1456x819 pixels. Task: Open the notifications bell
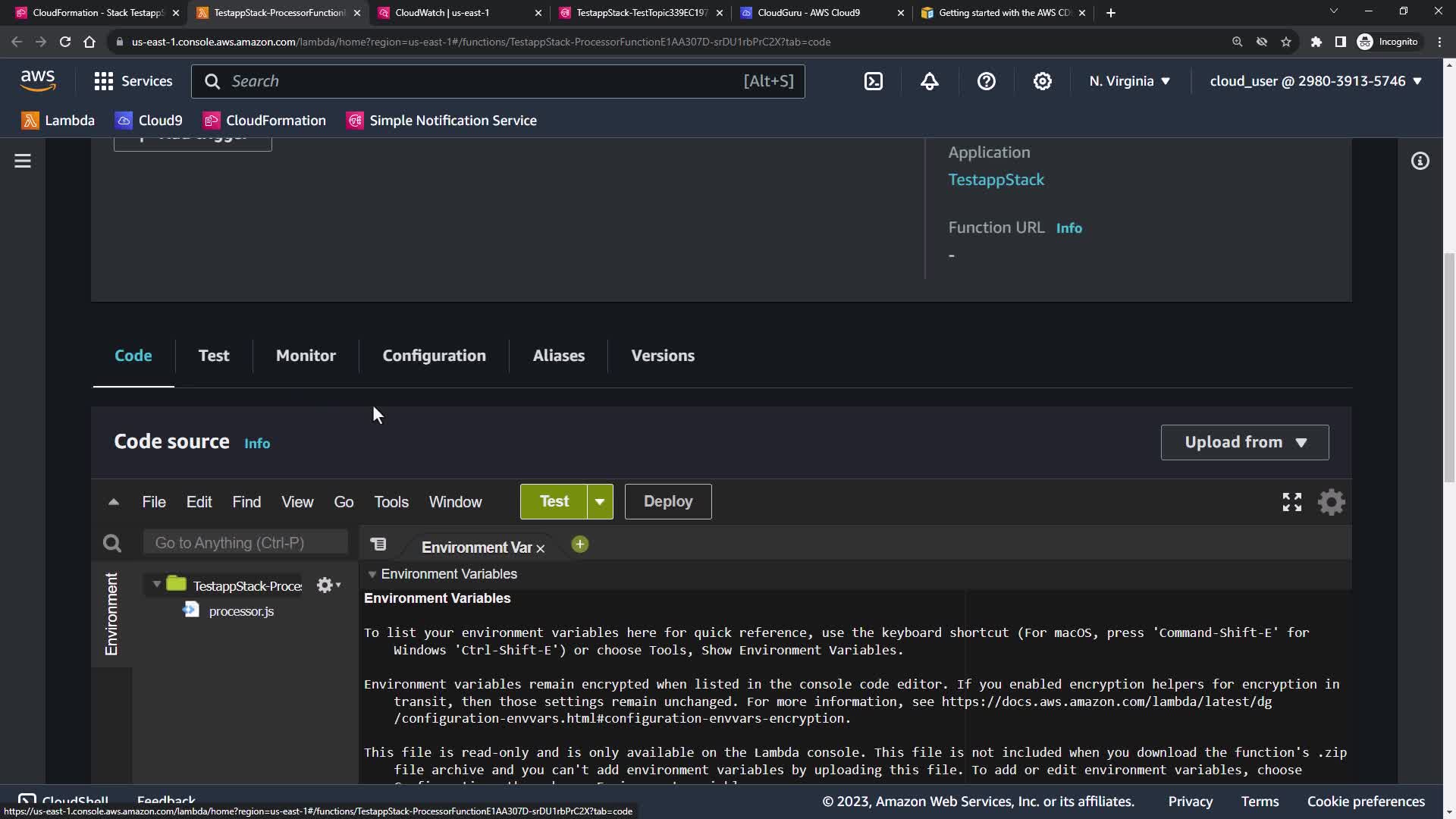click(930, 81)
